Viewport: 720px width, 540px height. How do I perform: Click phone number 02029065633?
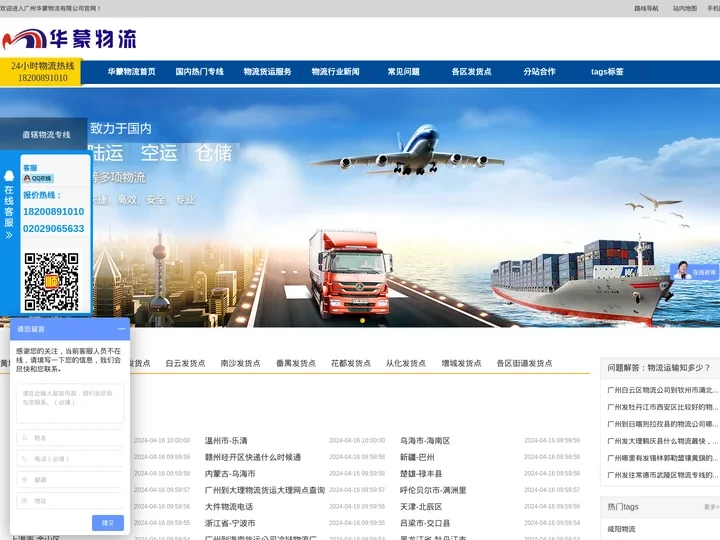coord(54,229)
